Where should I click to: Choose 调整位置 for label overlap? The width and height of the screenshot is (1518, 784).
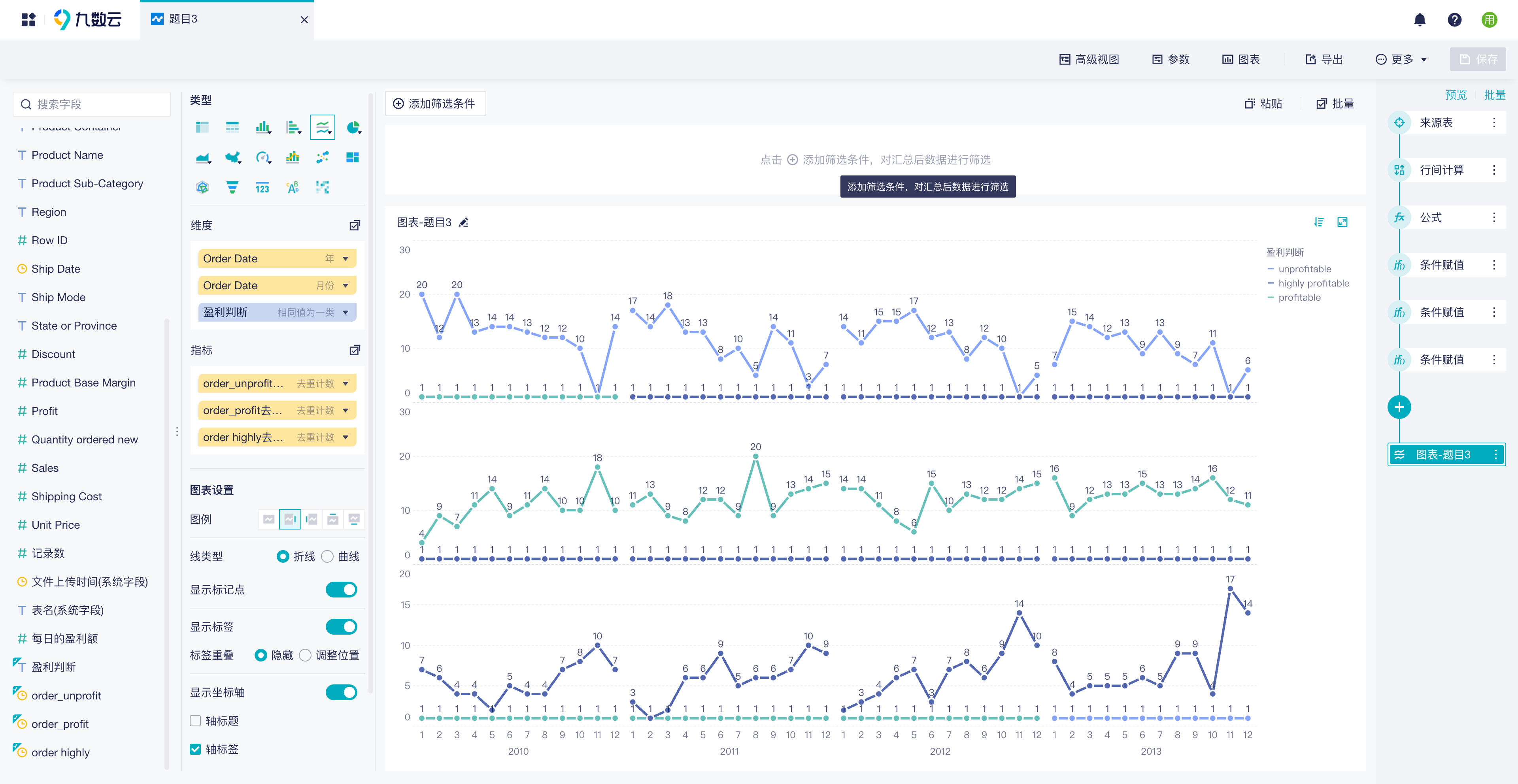coord(305,655)
